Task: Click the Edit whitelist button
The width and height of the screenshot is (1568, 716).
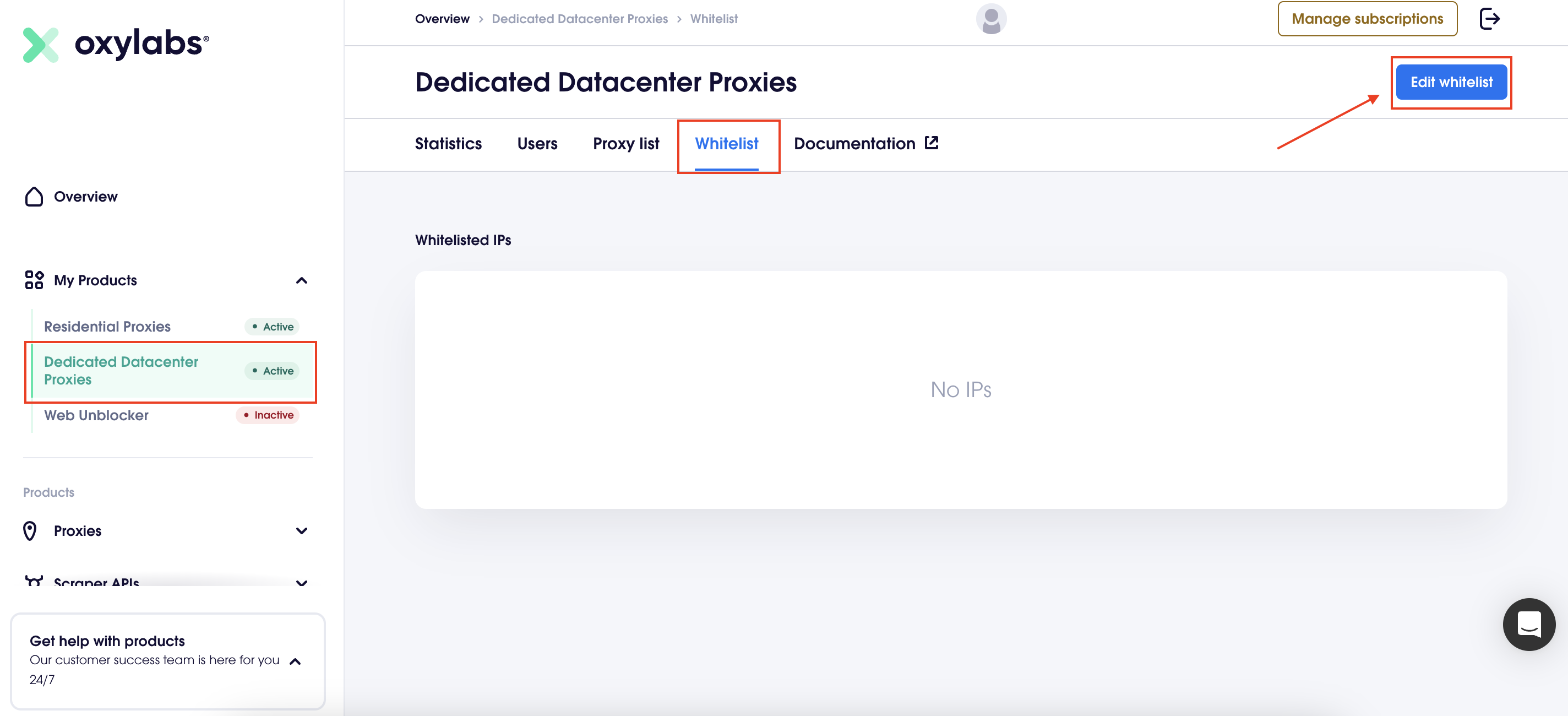Action: 1451,82
